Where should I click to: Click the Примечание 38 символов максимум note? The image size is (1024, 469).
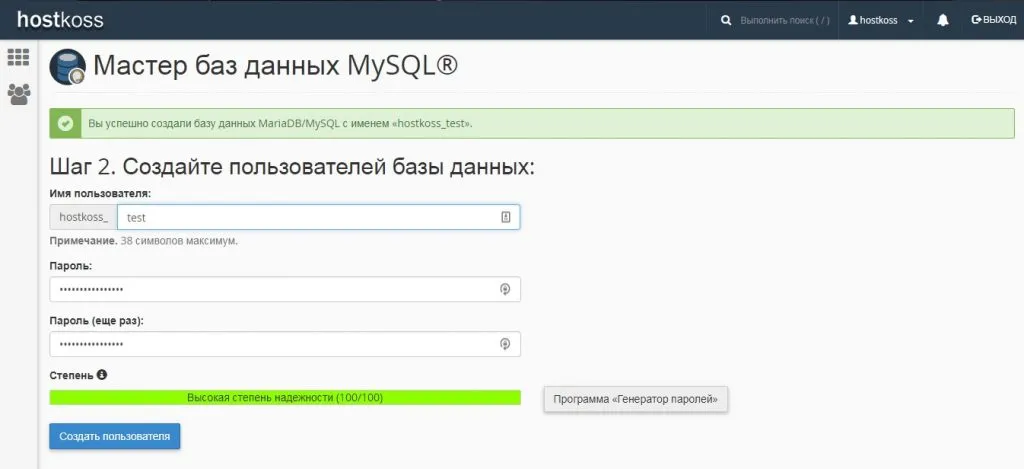pyautogui.click(x=144, y=241)
